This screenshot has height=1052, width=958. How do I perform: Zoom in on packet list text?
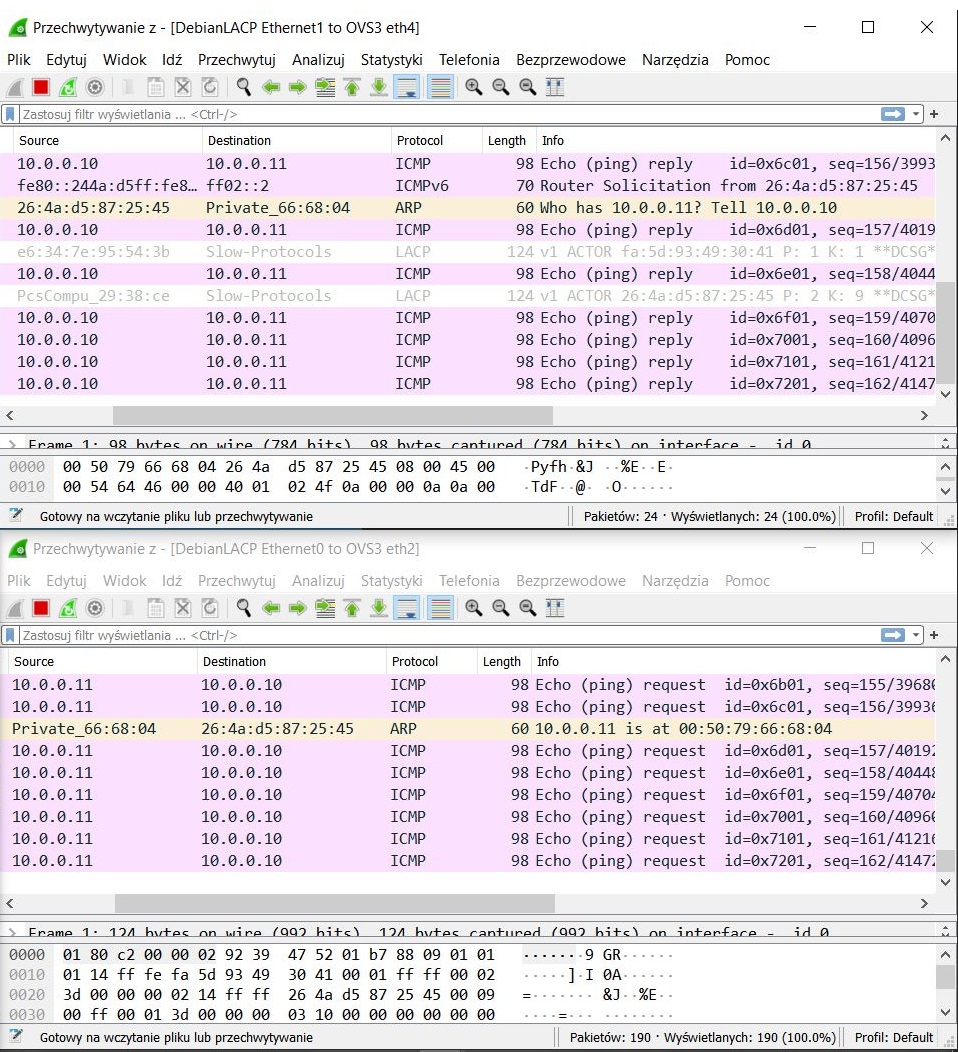coord(472,87)
